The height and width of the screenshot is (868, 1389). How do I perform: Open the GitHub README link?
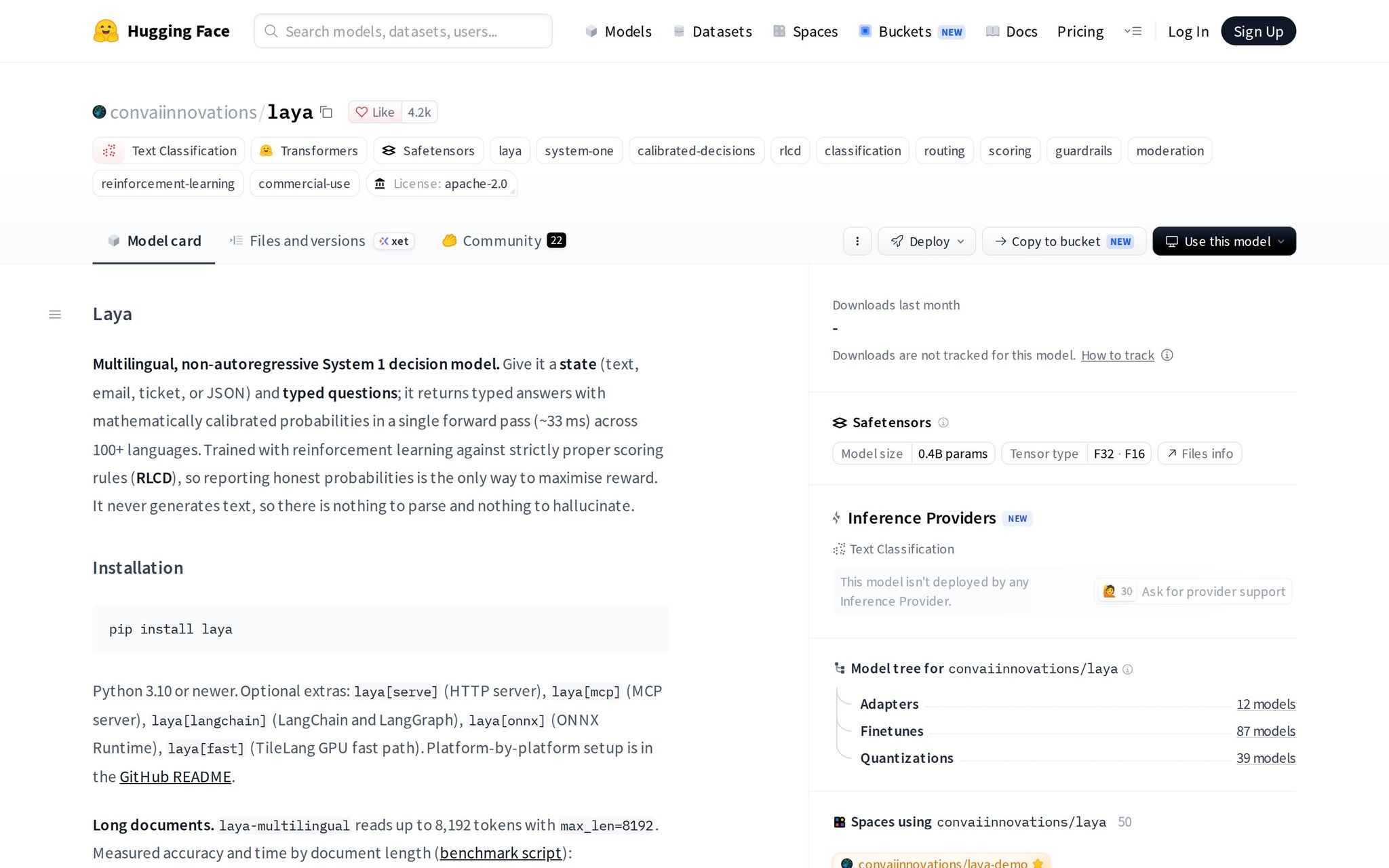point(176,776)
